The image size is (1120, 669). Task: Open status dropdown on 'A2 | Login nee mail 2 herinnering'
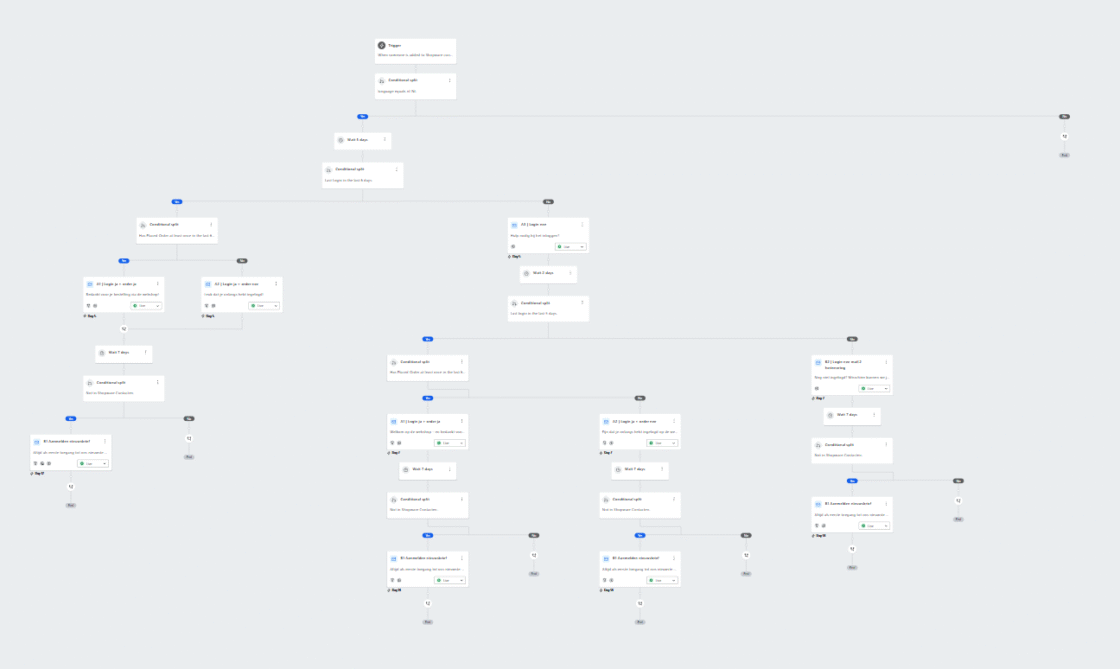(873, 388)
